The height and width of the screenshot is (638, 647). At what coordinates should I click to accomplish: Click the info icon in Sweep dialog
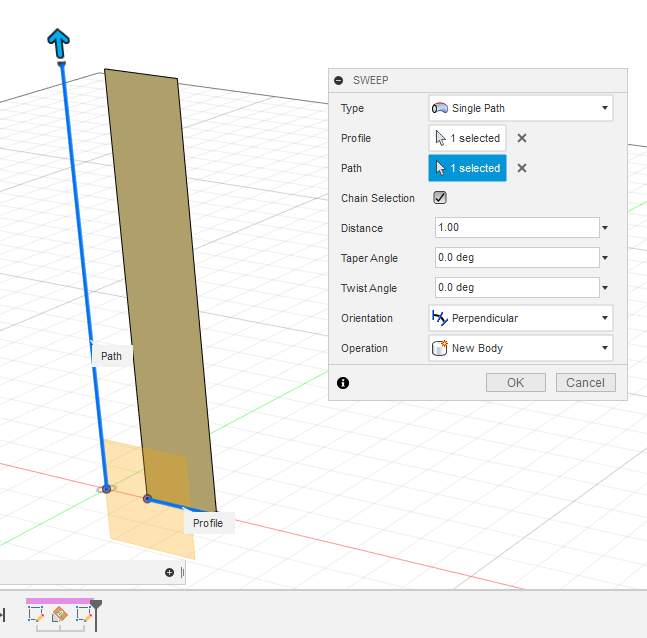(343, 383)
